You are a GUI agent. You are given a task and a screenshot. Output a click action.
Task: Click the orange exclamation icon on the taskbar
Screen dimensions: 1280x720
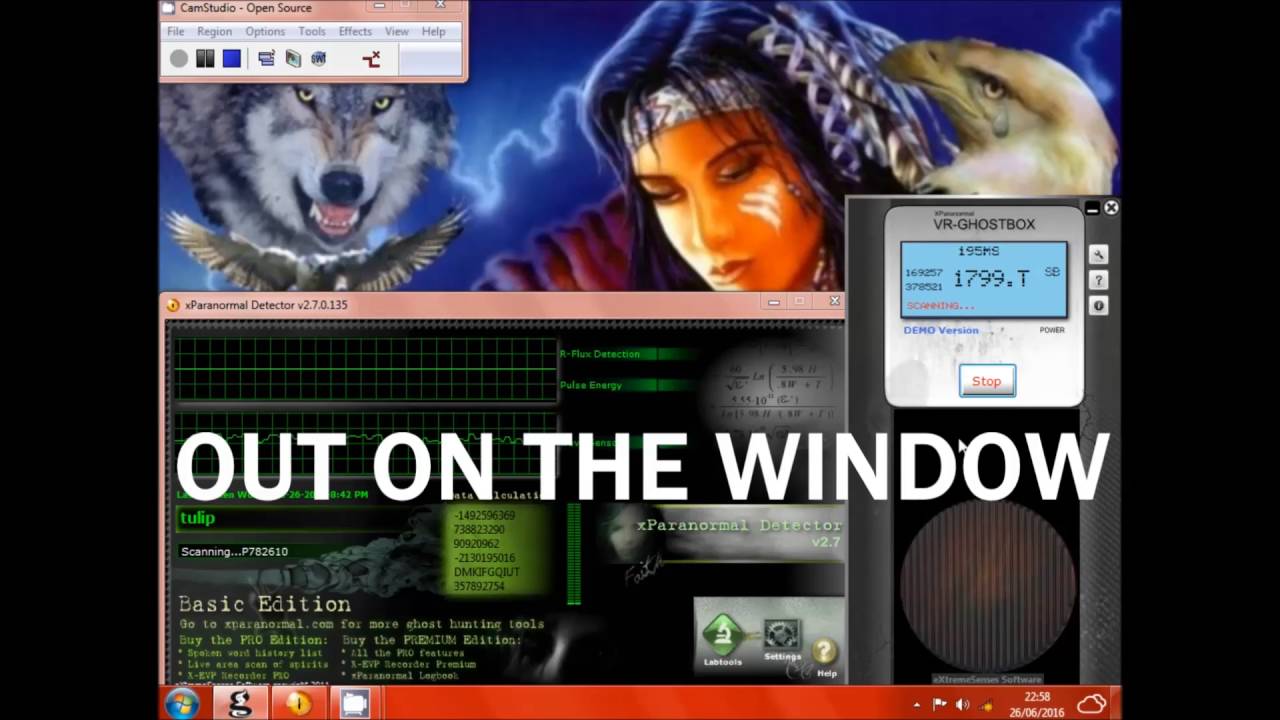(x=298, y=703)
